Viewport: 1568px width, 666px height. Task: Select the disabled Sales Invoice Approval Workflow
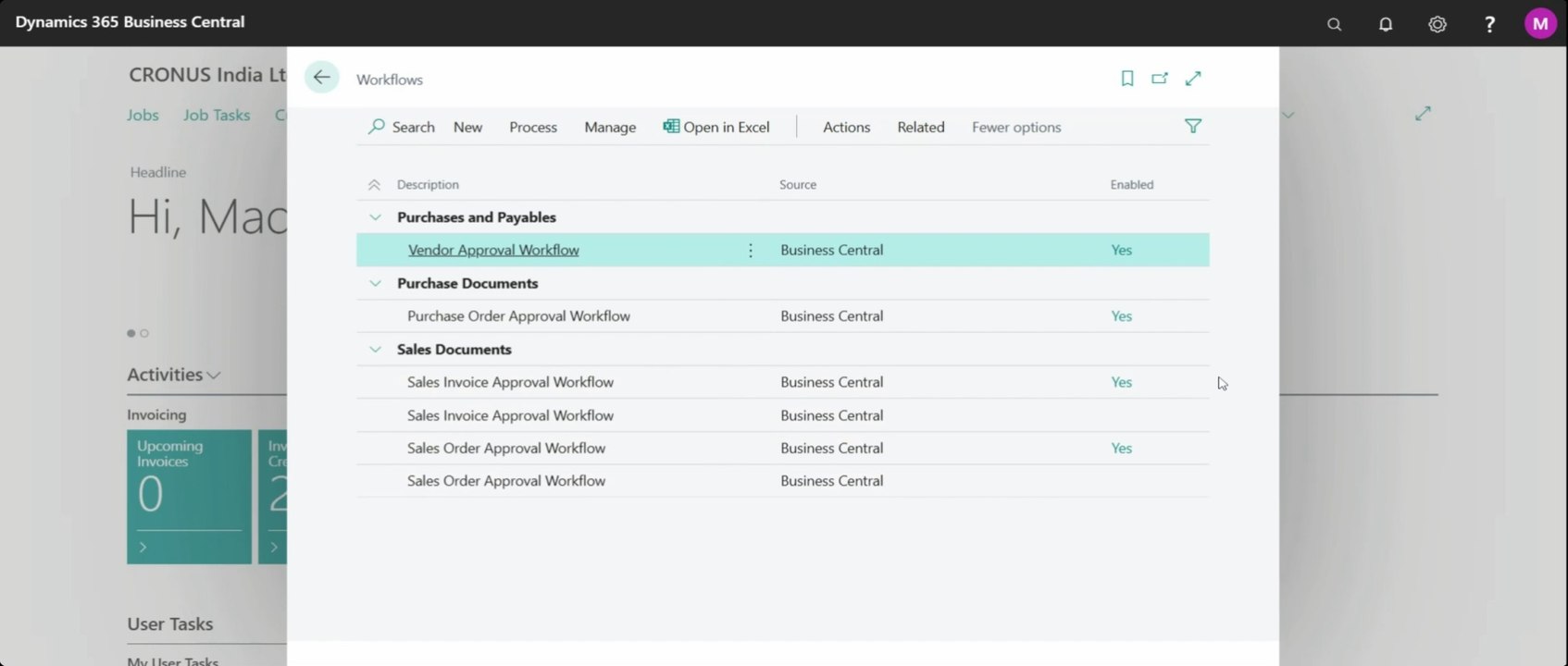coord(782,415)
